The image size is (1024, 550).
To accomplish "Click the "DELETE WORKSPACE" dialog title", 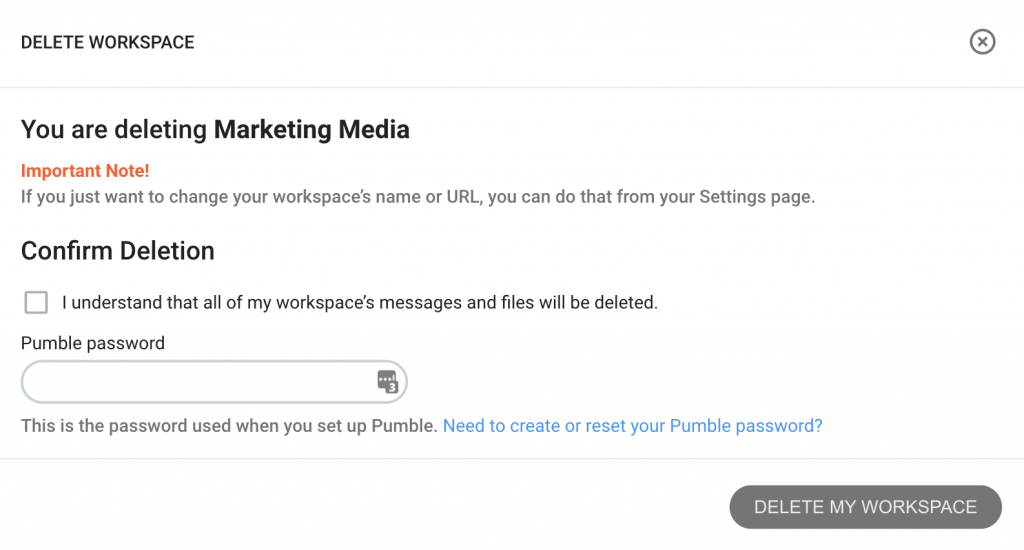I will (108, 42).
